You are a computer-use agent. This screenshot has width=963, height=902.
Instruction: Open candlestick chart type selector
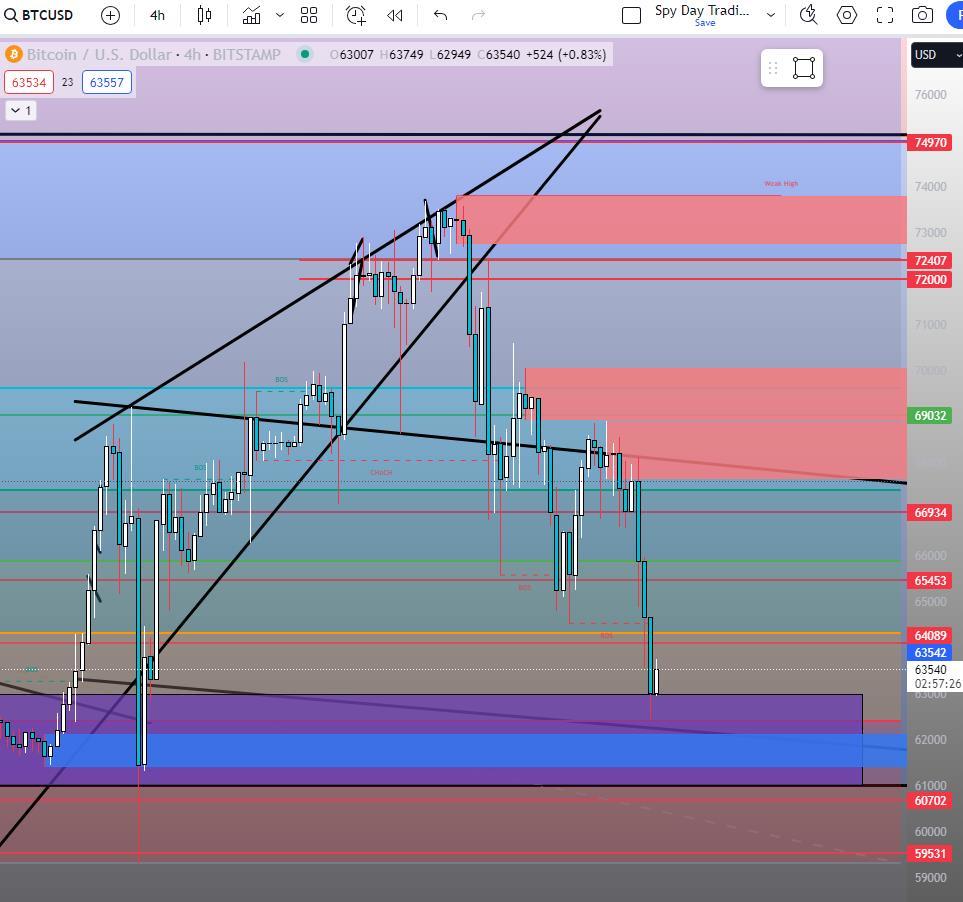(205, 15)
